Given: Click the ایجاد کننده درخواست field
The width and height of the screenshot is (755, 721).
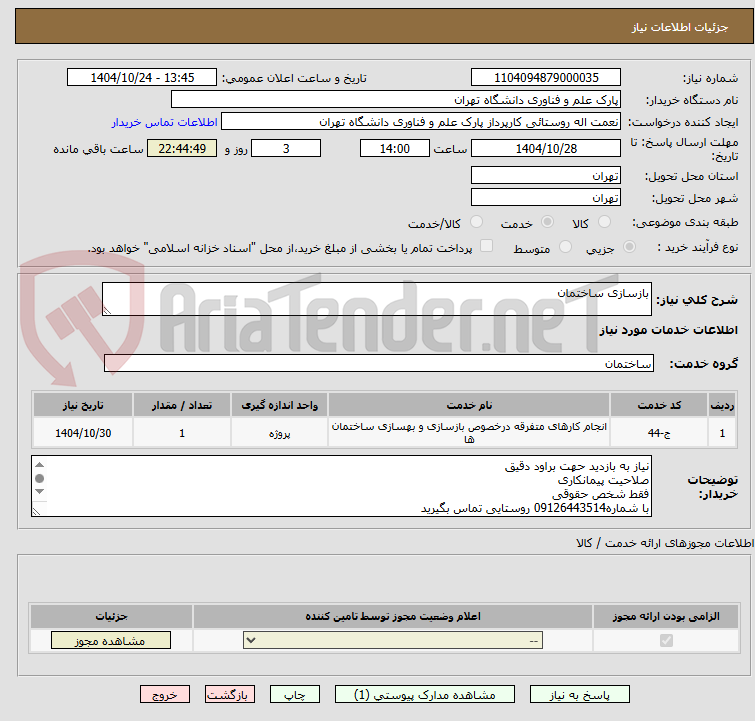Looking at the screenshot, I should pyautogui.click(x=421, y=122).
